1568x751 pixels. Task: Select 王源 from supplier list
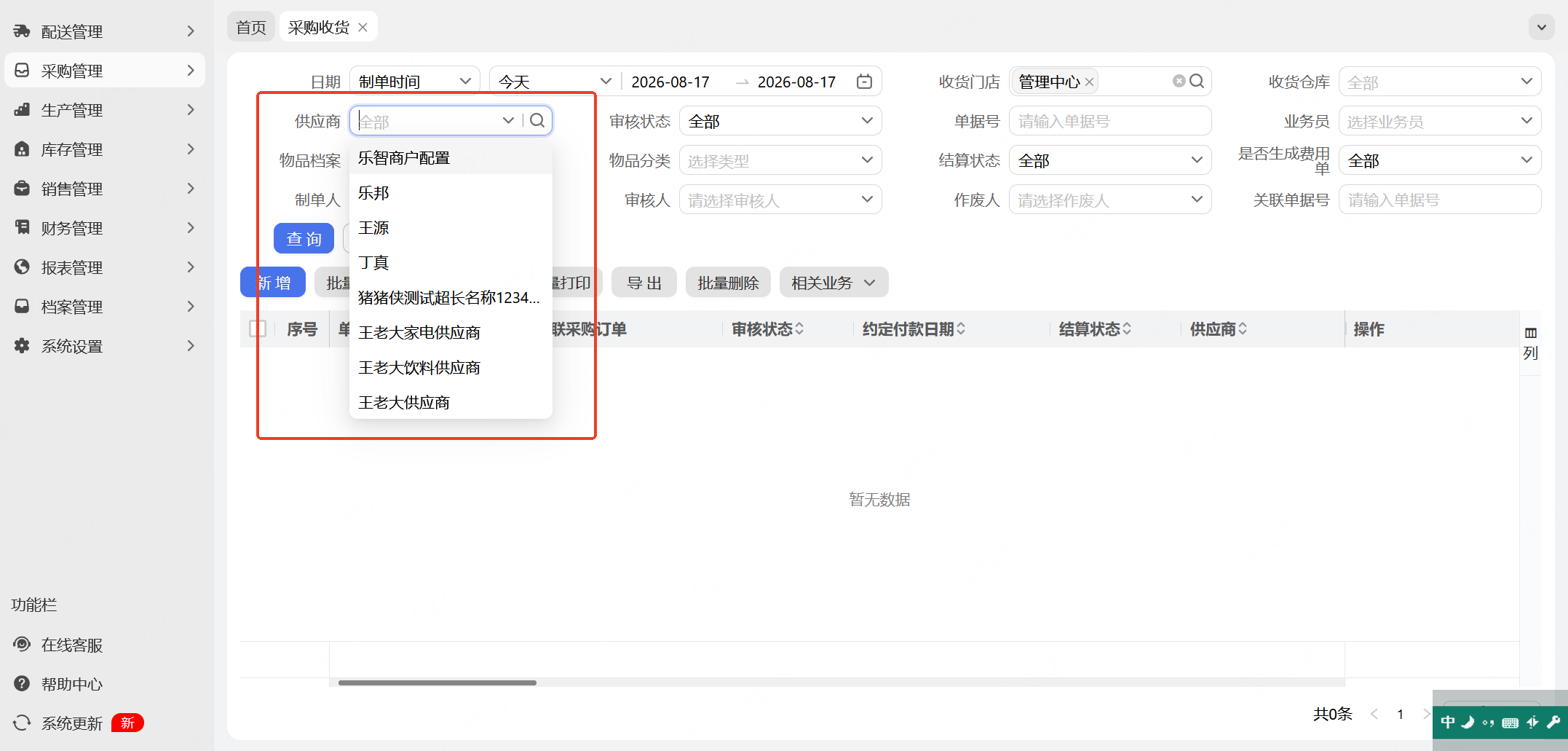[x=451, y=228]
